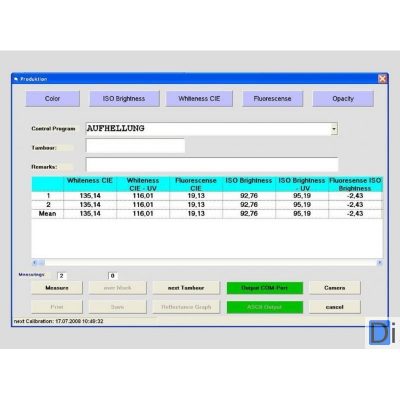Click the greyed over black button
The width and height of the screenshot is (400, 400).
(x=117, y=288)
